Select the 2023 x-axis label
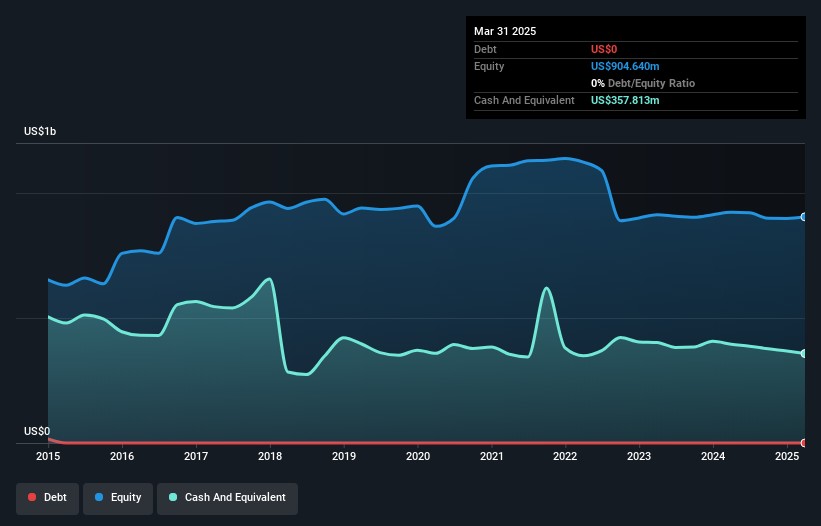The height and width of the screenshot is (526, 821). (x=639, y=457)
